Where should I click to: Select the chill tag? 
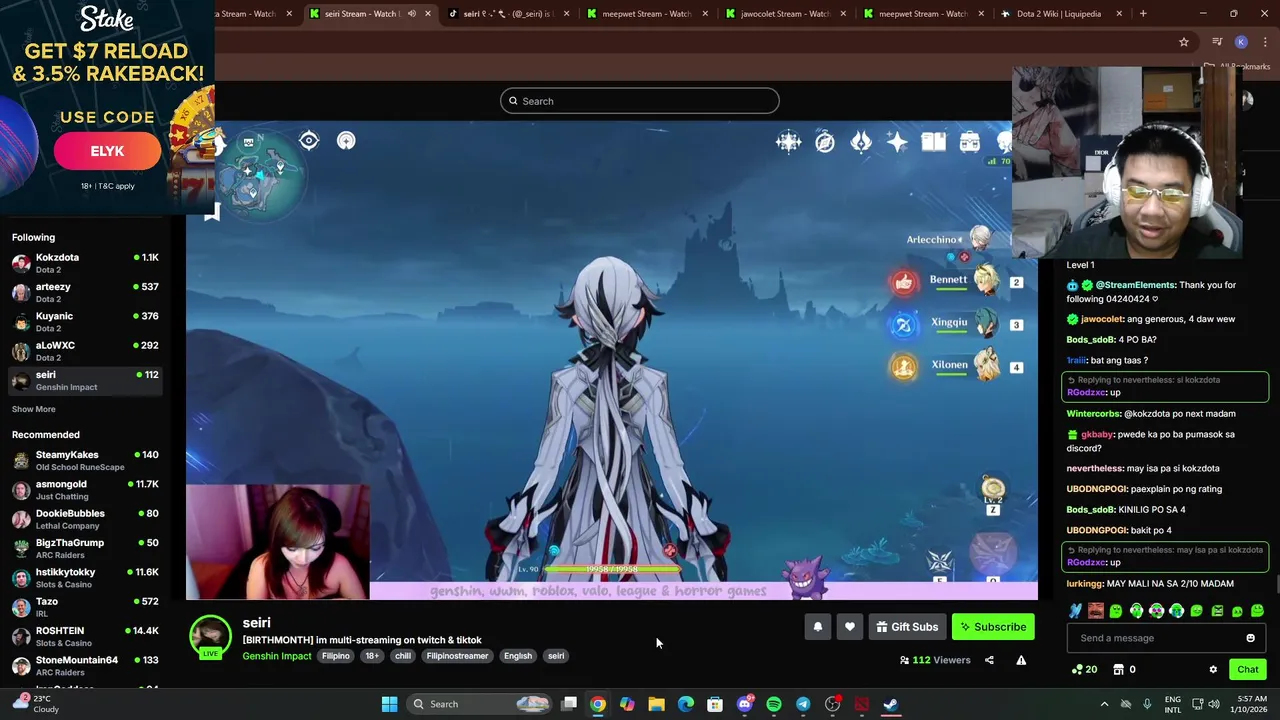tap(403, 656)
